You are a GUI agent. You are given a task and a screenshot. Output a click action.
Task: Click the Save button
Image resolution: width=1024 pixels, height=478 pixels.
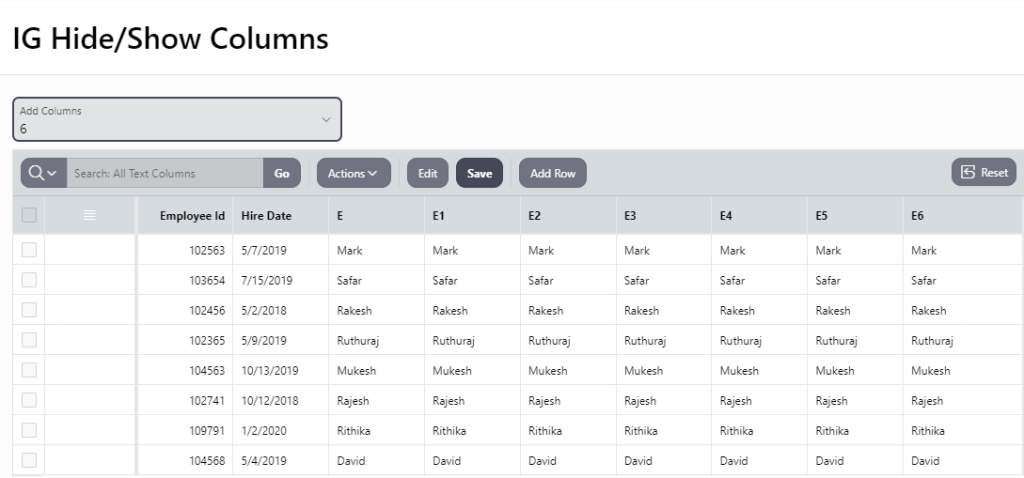(479, 173)
